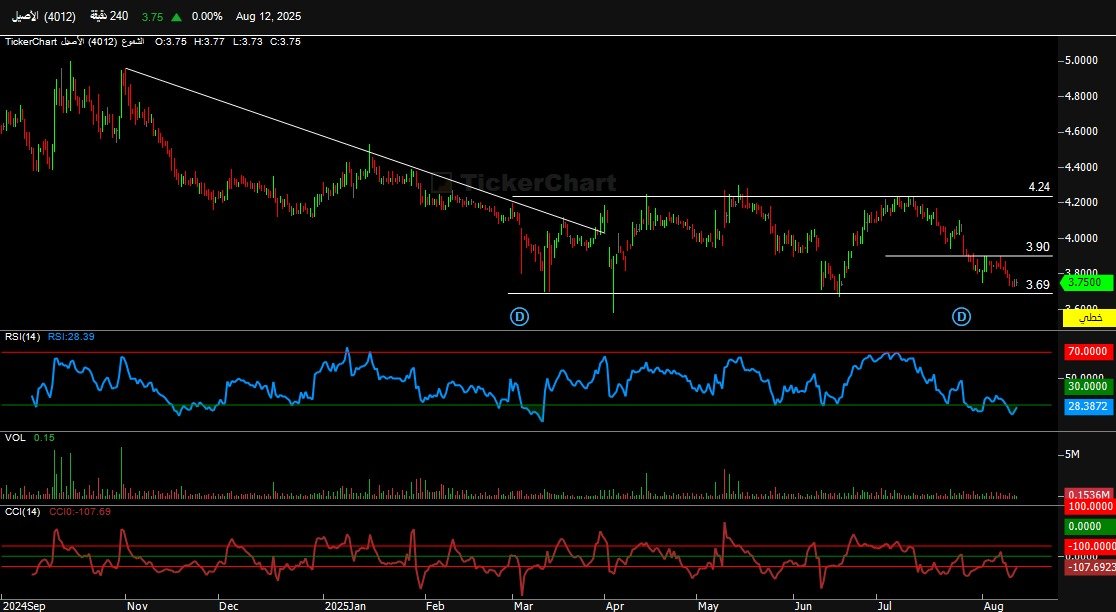Click the green 0.0000 CCI level tag
1116x612 pixels.
[1089, 527]
